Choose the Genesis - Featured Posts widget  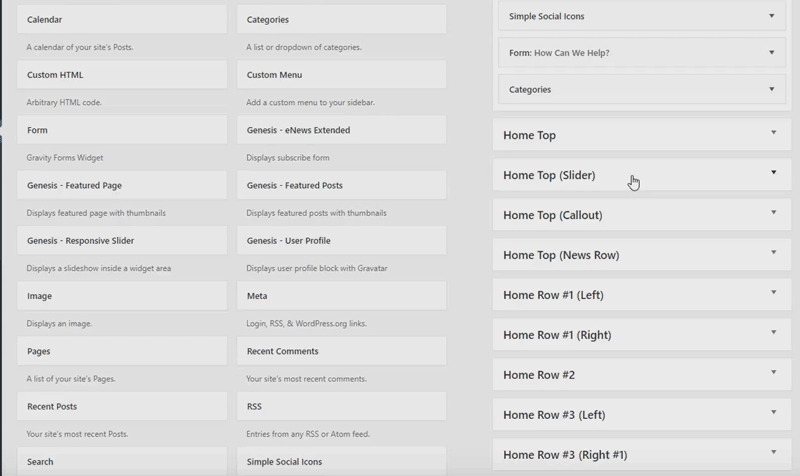341,185
